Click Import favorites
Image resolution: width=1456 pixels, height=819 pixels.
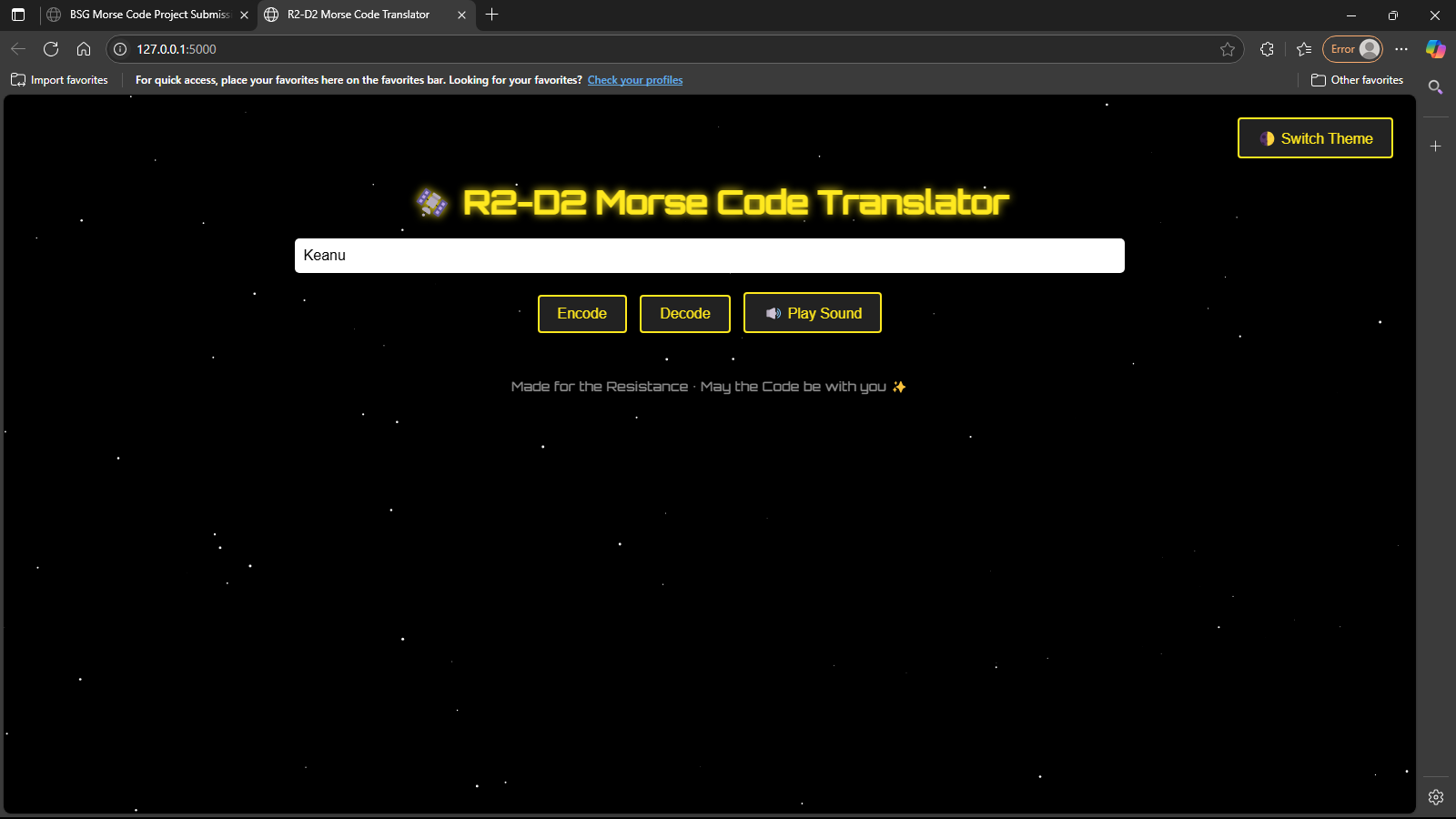tap(59, 80)
